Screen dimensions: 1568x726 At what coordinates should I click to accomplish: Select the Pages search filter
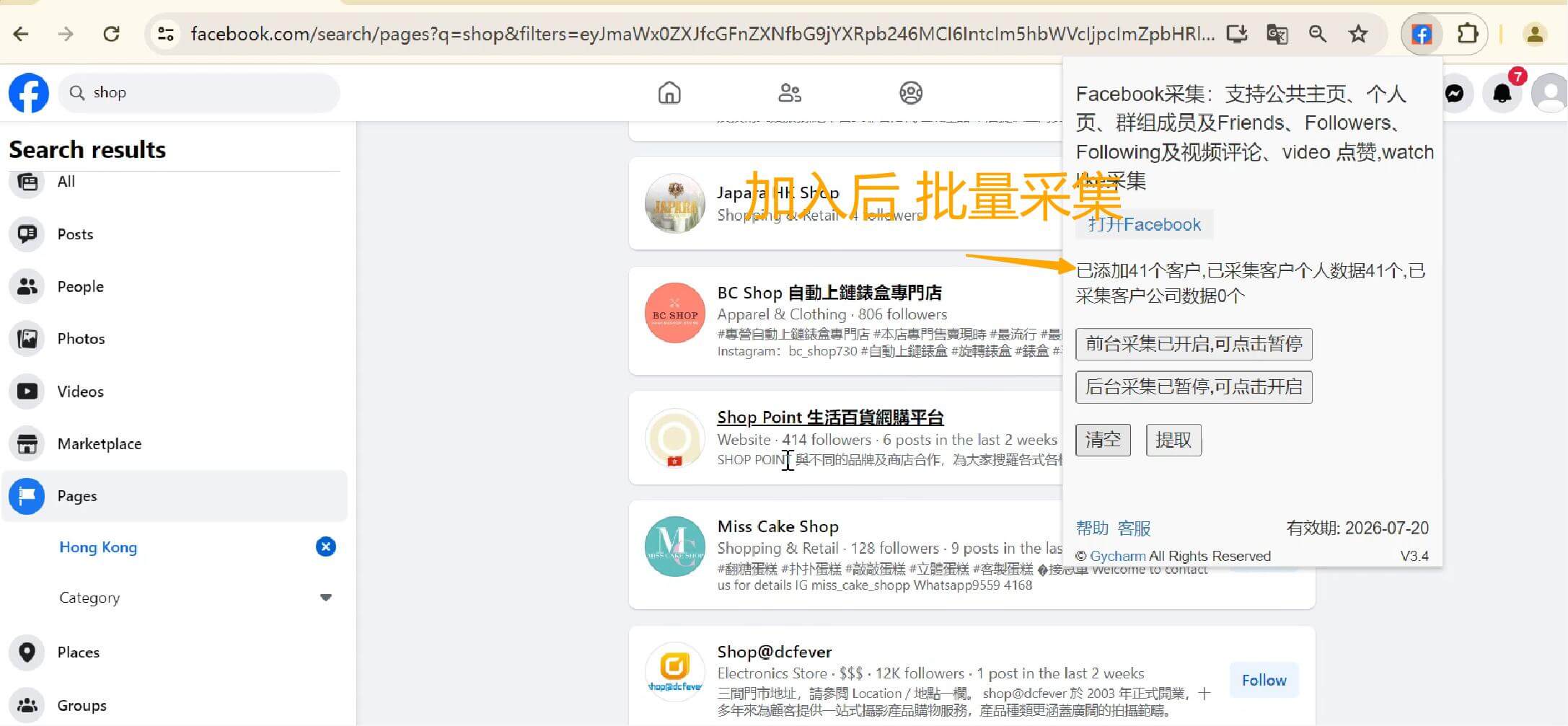(175, 496)
